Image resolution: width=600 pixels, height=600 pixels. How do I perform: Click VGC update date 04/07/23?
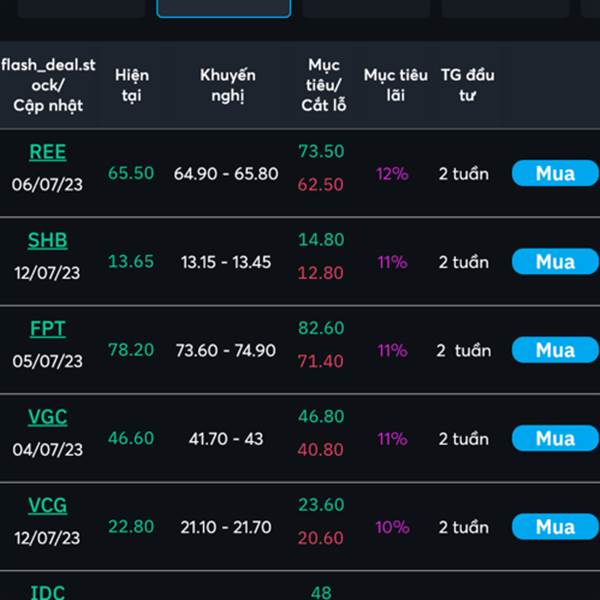point(47,450)
